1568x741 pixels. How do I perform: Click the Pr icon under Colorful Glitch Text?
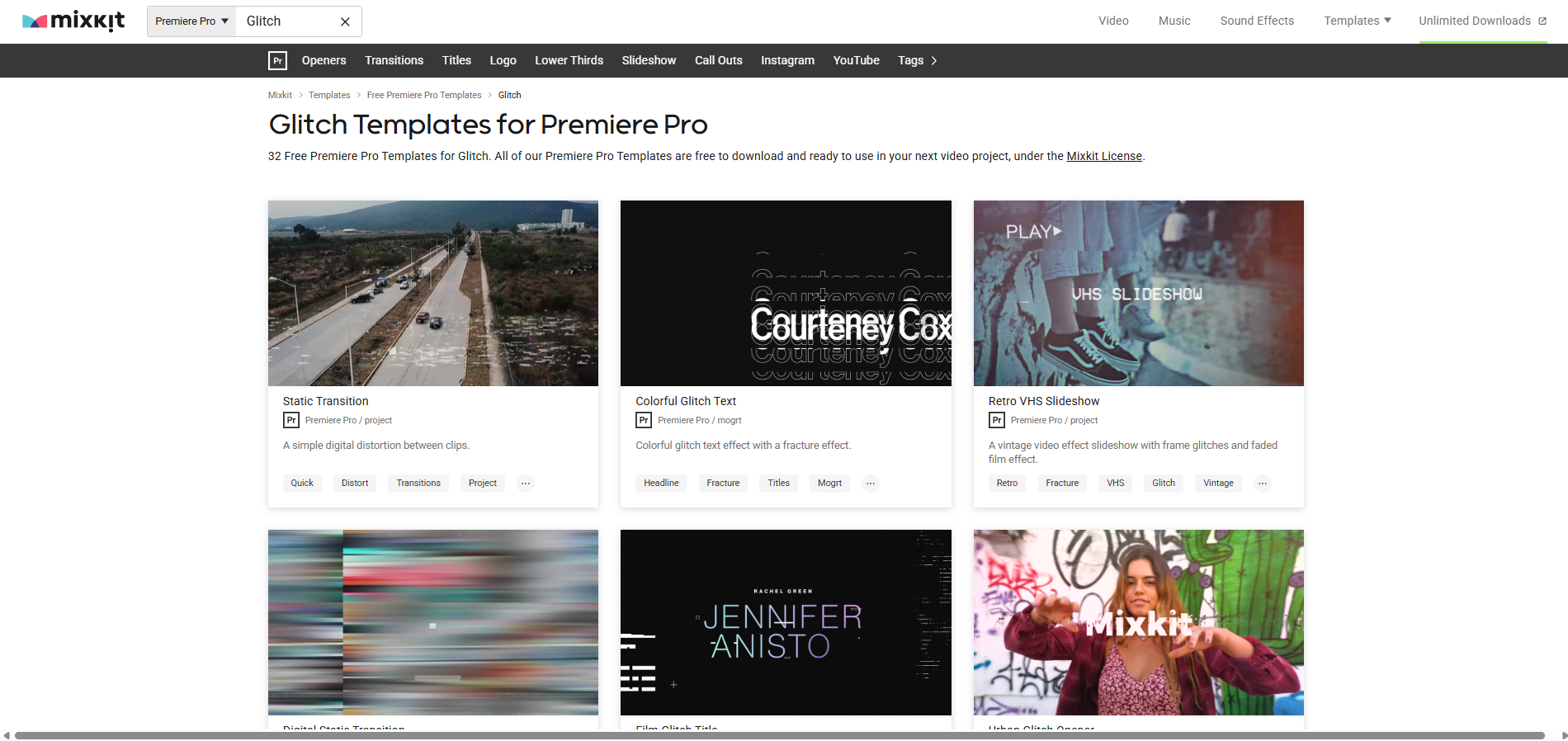click(x=644, y=420)
